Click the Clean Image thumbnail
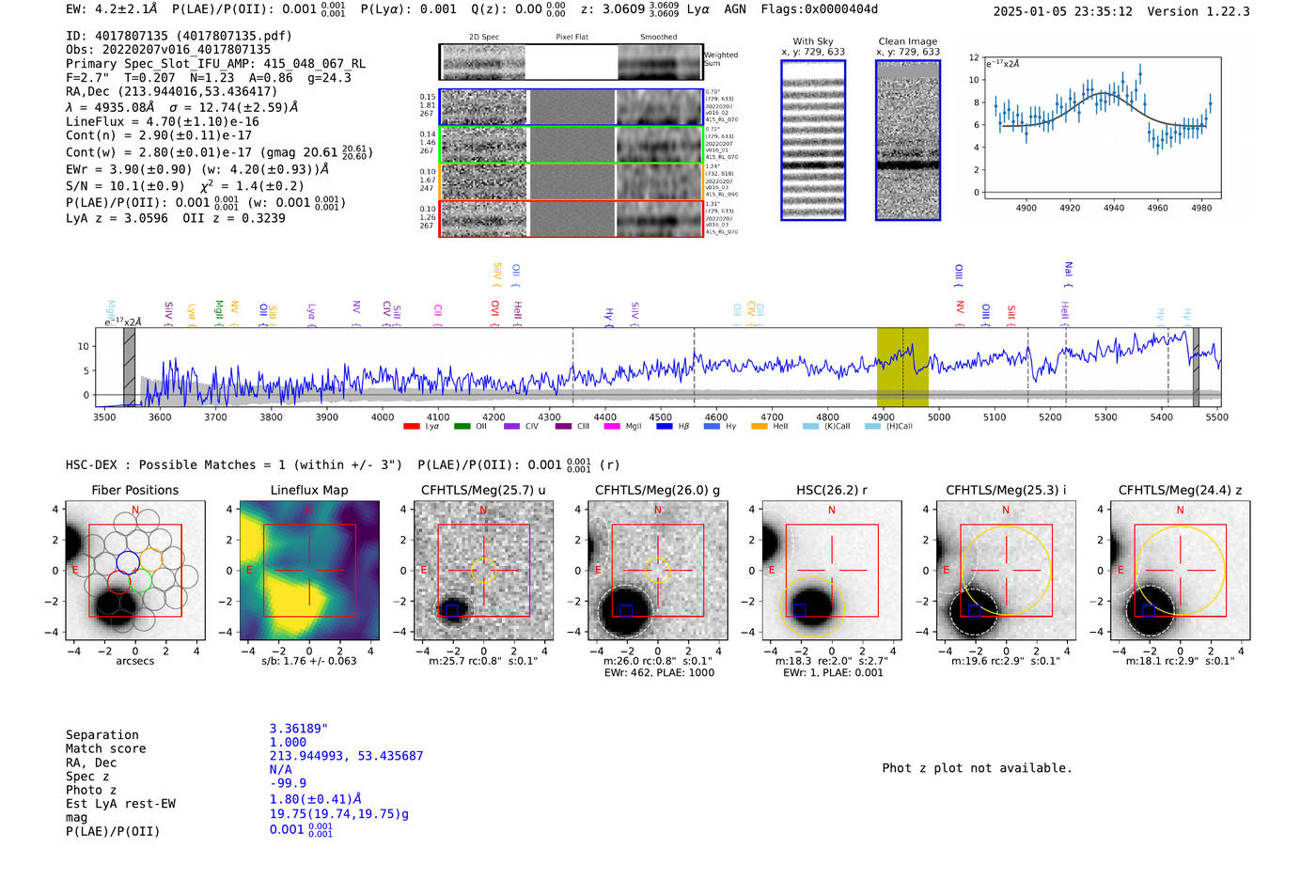Viewport: 1316px width, 896px height. pos(908,140)
